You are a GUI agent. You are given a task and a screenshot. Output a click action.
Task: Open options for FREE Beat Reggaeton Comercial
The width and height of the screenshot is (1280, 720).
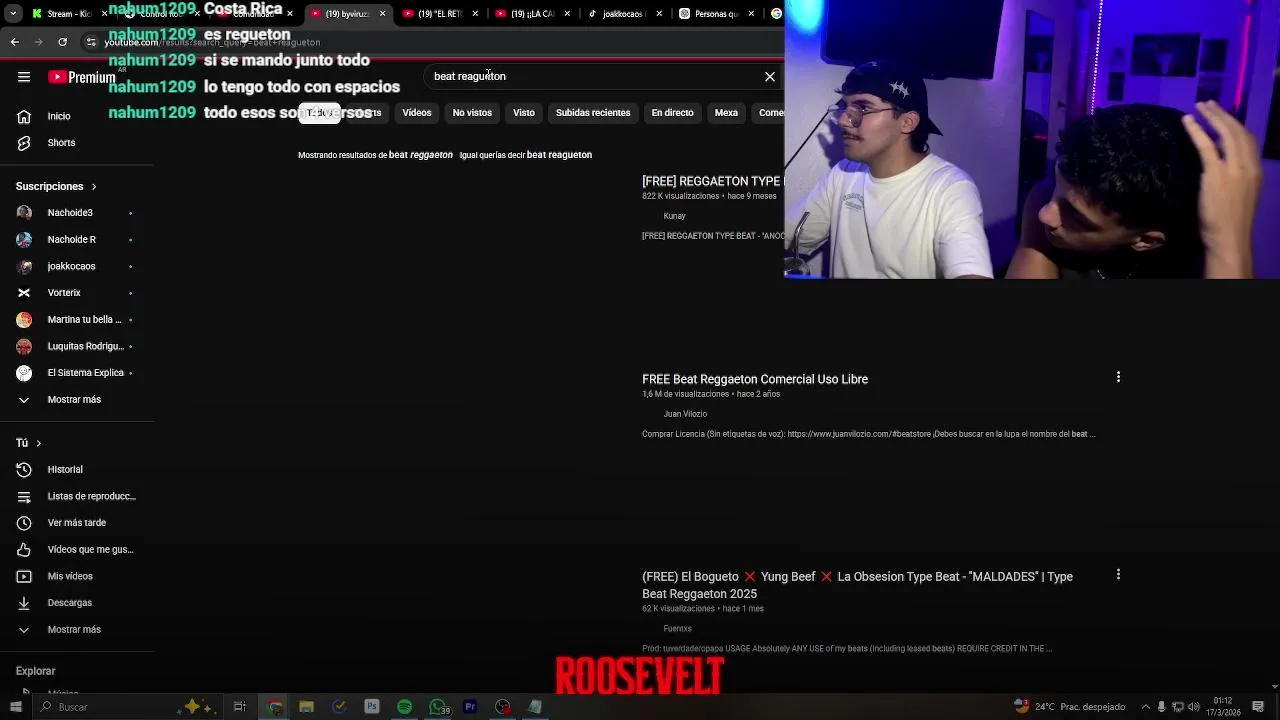(x=1118, y=377)
